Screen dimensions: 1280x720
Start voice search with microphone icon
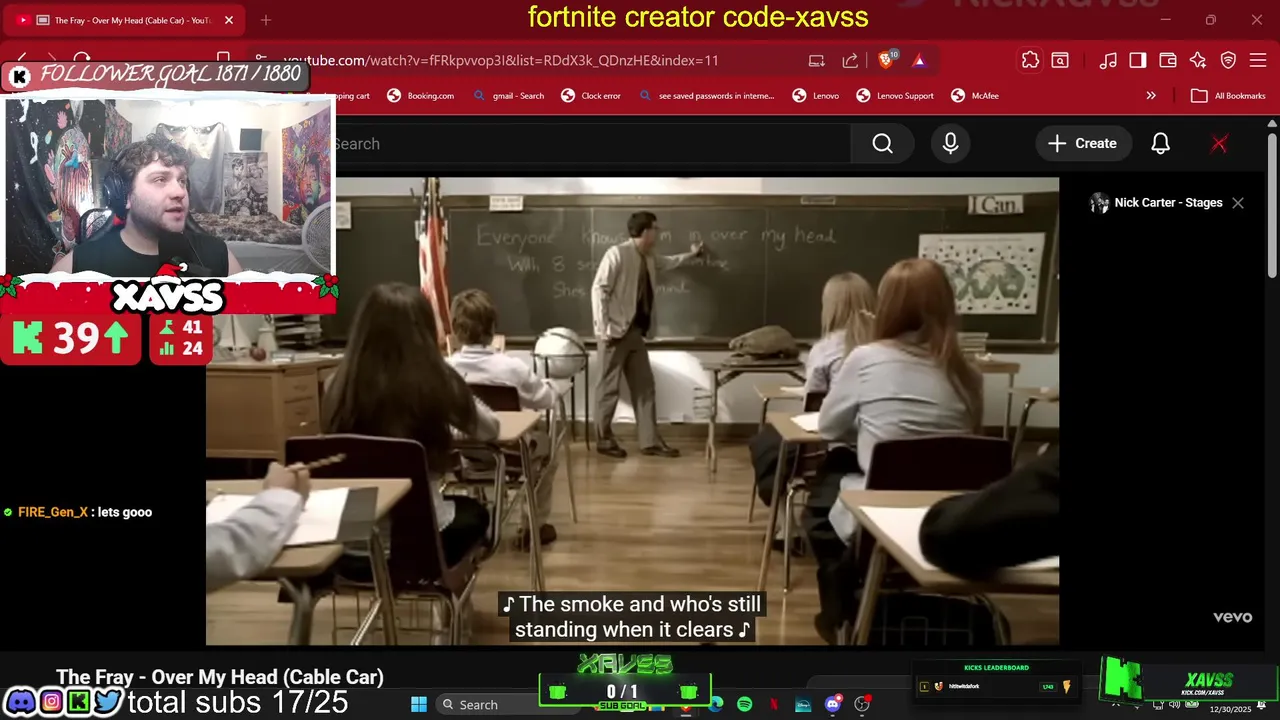tap(950, 144)
